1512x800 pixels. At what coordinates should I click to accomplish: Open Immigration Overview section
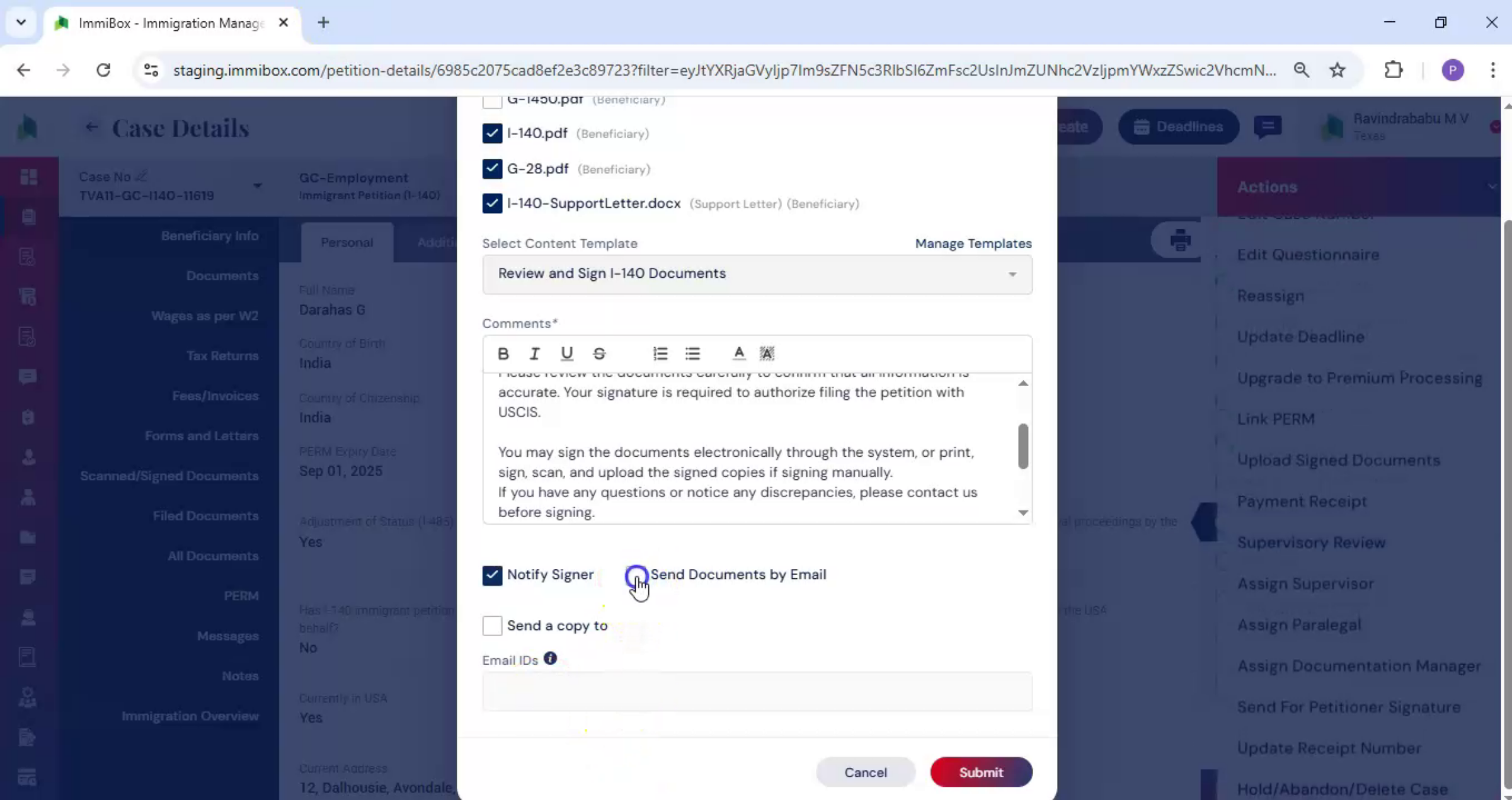click(190, 716)
